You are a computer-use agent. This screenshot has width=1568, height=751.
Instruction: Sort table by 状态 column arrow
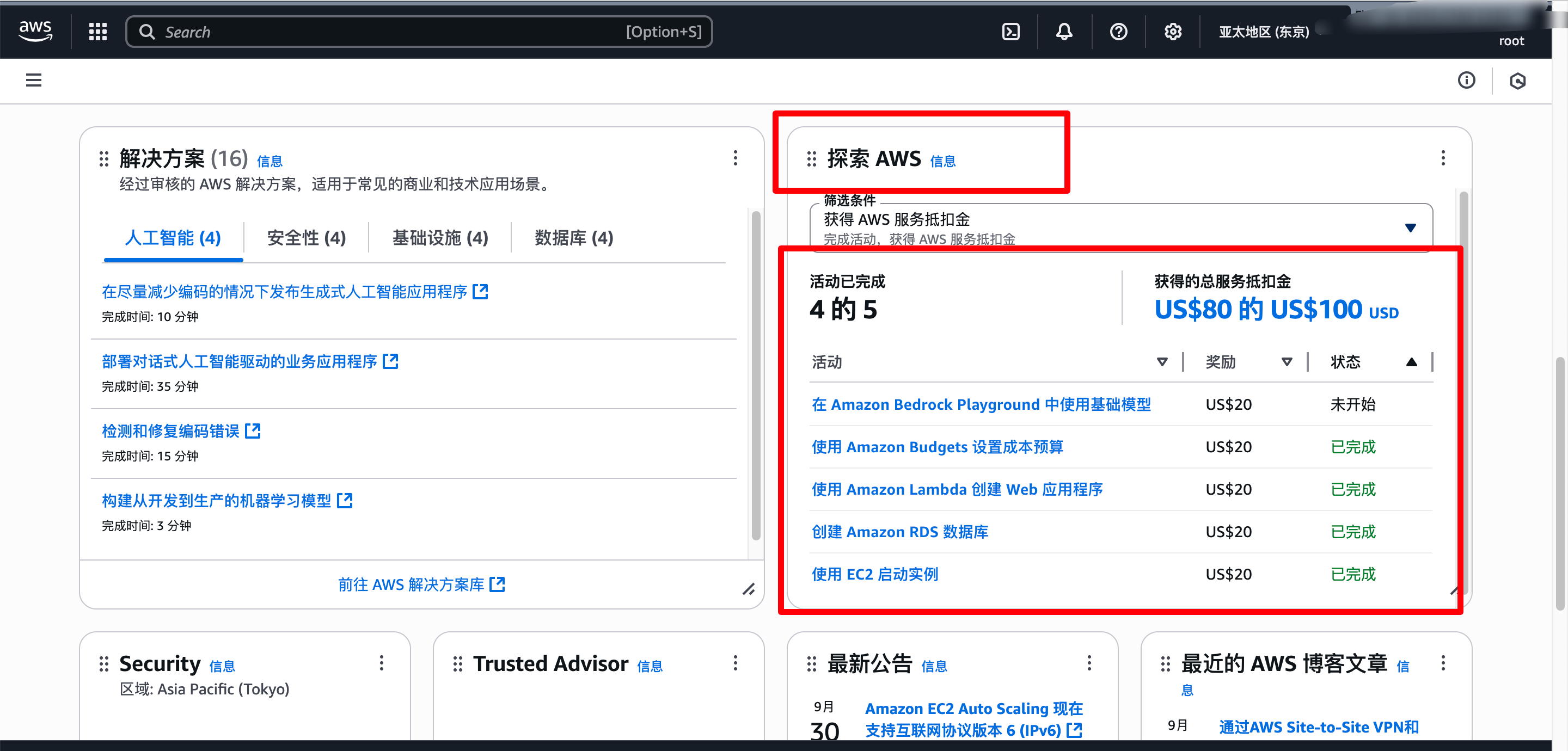[1411, 362]
